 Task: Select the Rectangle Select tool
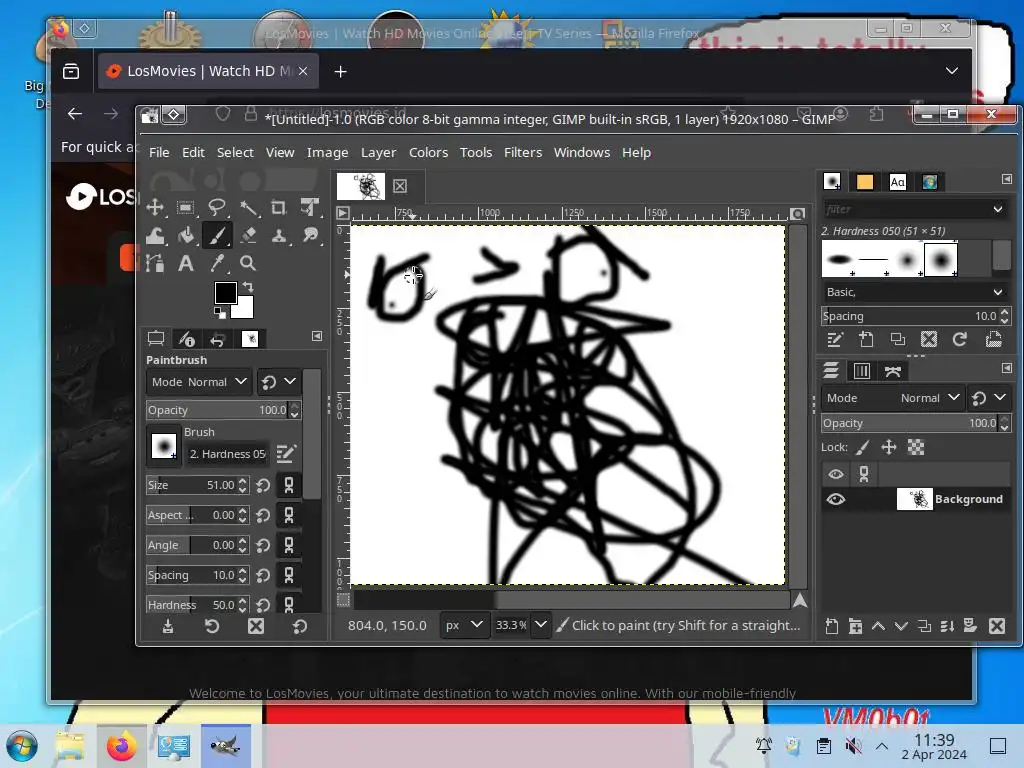pyautogui.click(x=185, y=208)
